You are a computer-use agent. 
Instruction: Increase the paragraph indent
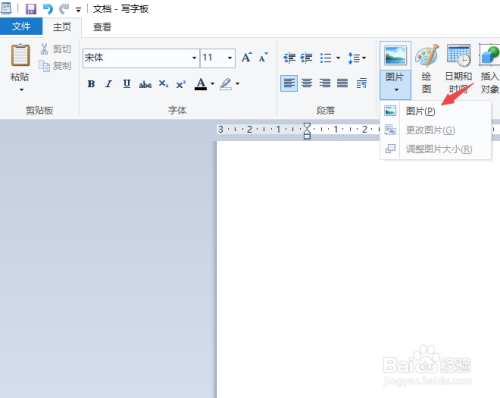pos(306,58)
